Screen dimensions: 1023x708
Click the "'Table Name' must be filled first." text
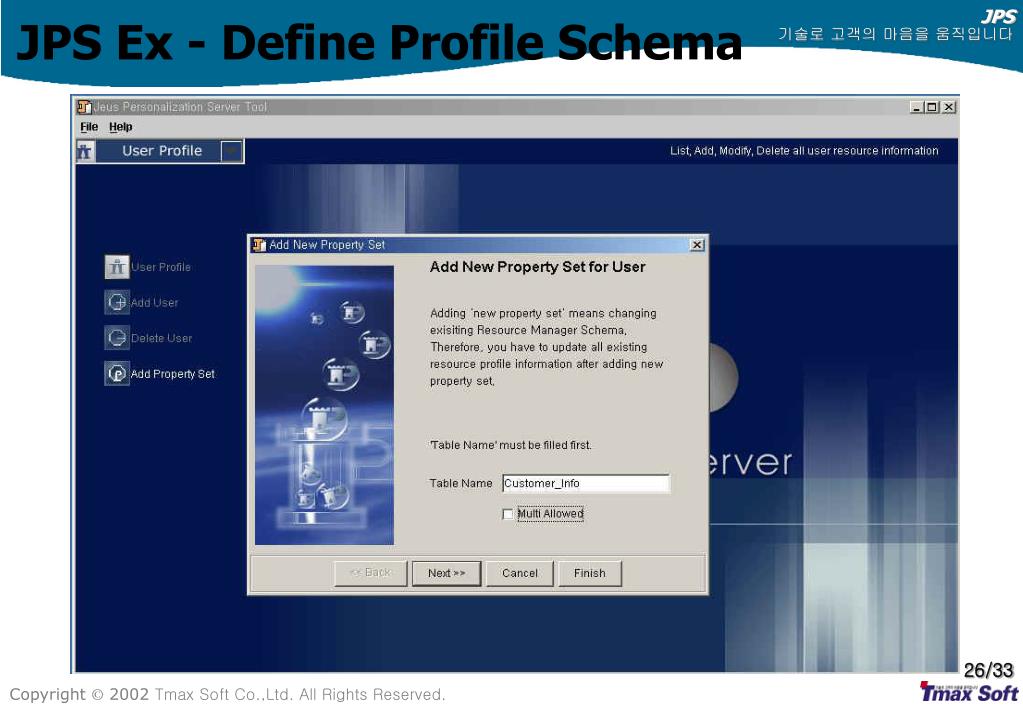point(510,445)
